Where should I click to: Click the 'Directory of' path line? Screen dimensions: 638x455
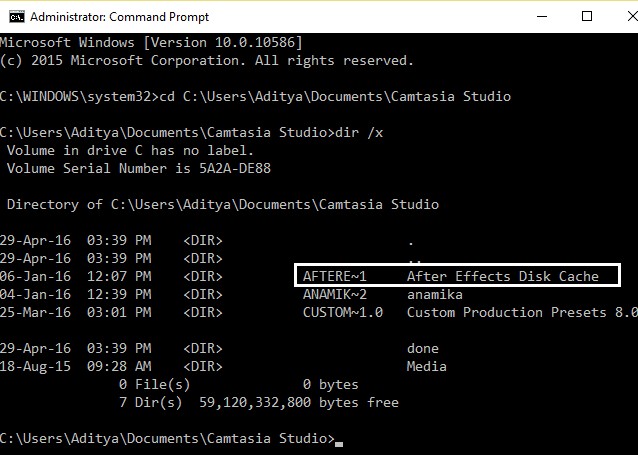pos(222,204)
